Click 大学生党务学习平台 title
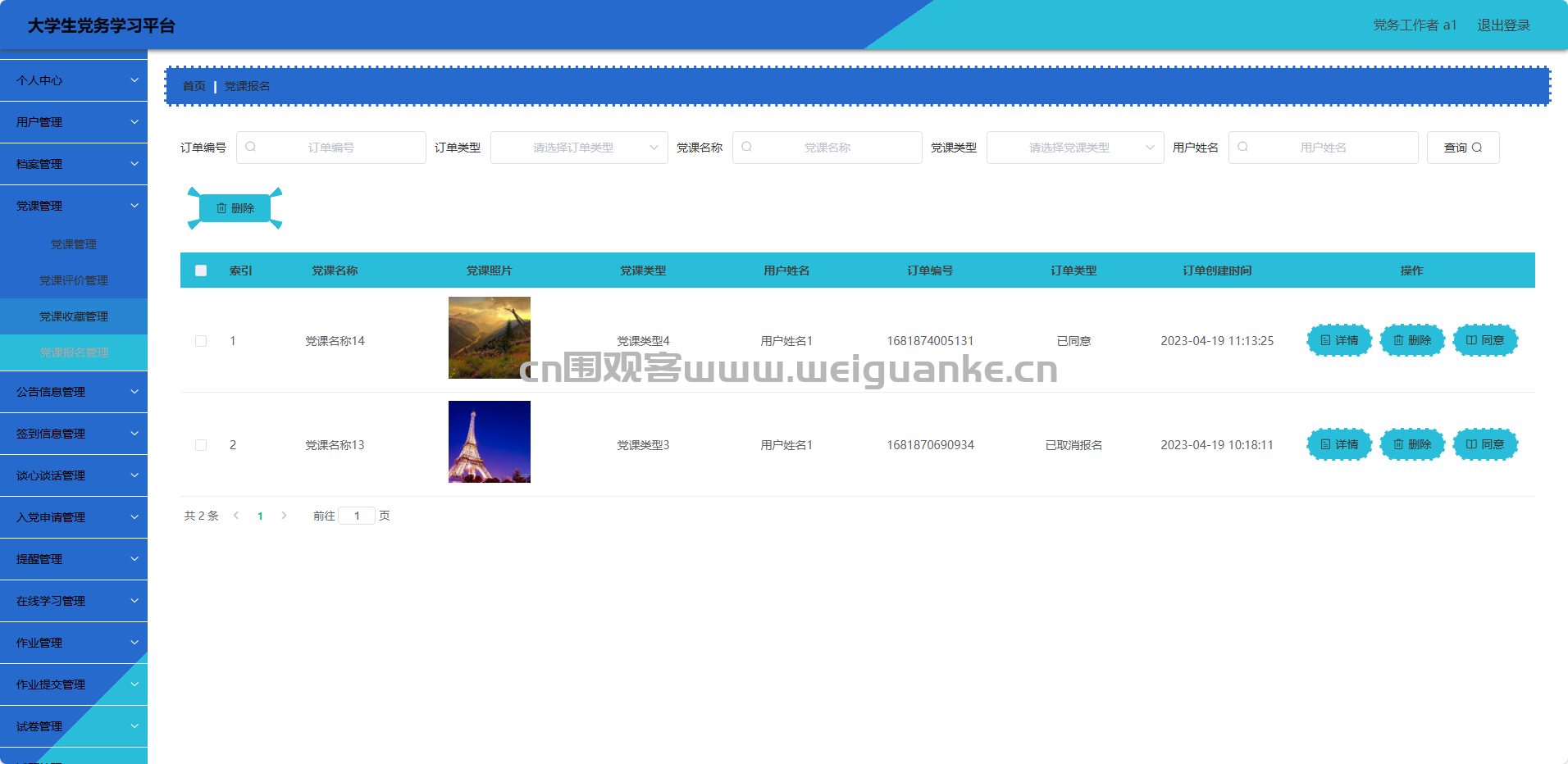This screenshot has height=764, width=1568. point(102,25)
